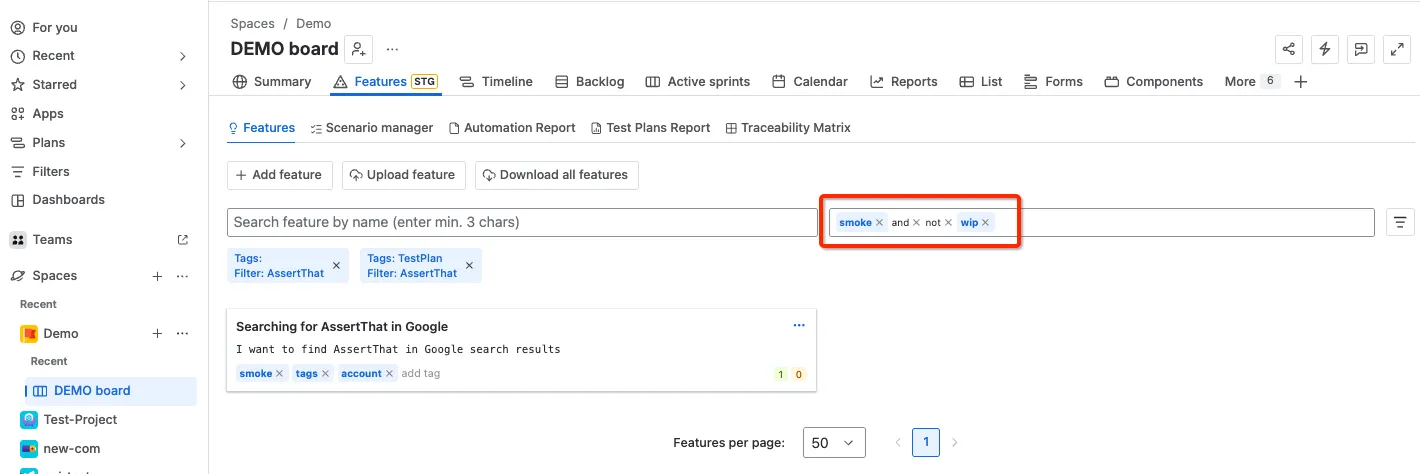Click the lightning bolt automation icon
The width and height of the screenshot is (1420, 474).
[1325, 49]
